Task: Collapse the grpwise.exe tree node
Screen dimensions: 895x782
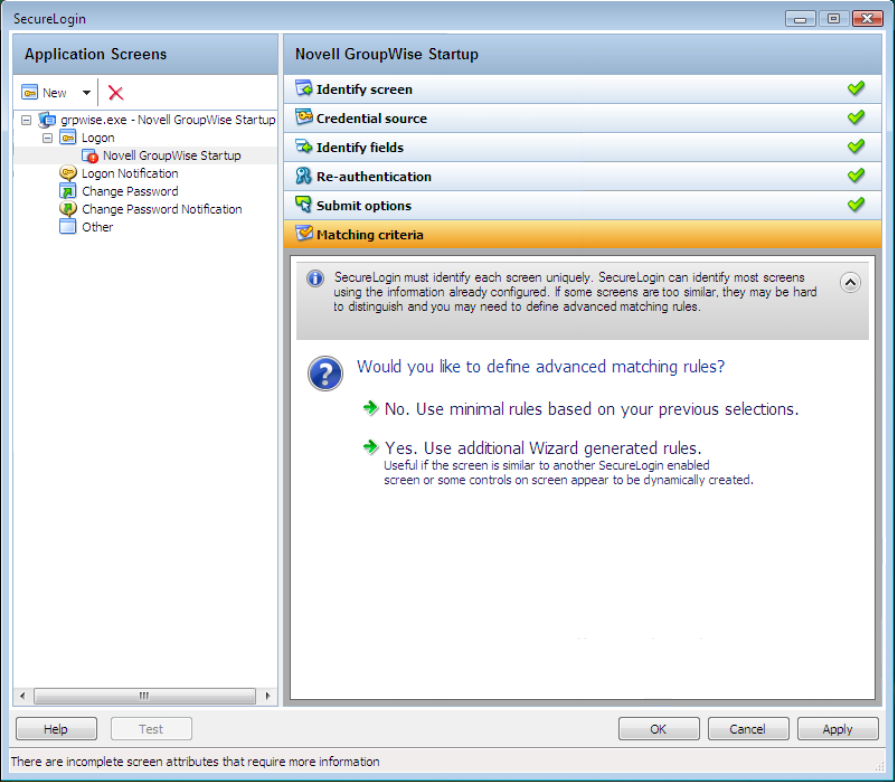Action: [x=26, y=120]
